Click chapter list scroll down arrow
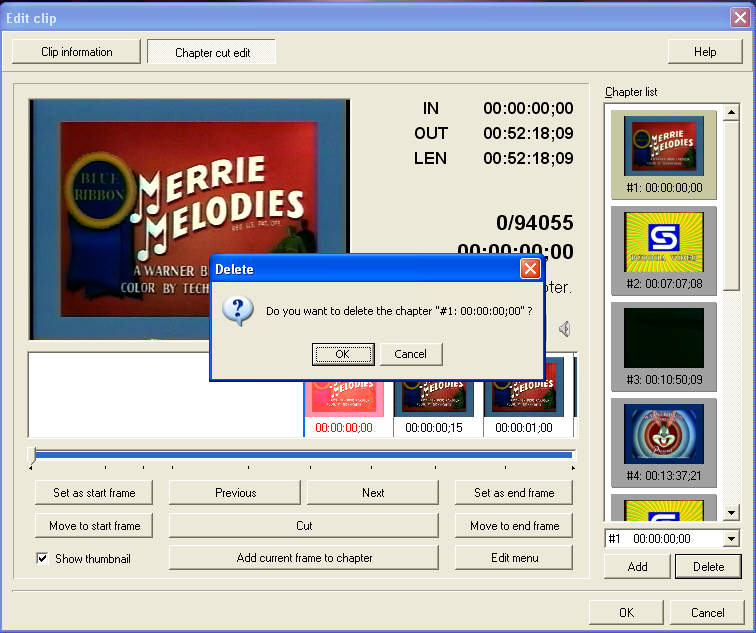The image size is (756, 633). [731, 512]
